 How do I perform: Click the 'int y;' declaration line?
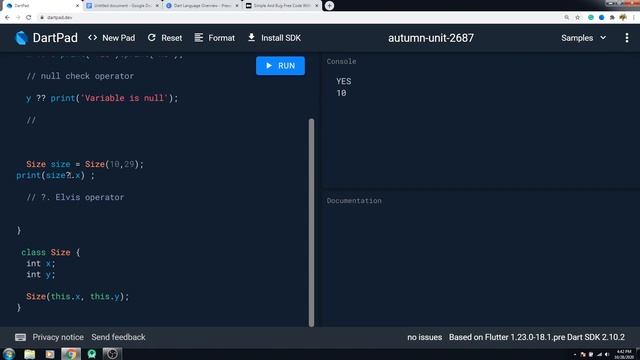(x=40, y=274)
